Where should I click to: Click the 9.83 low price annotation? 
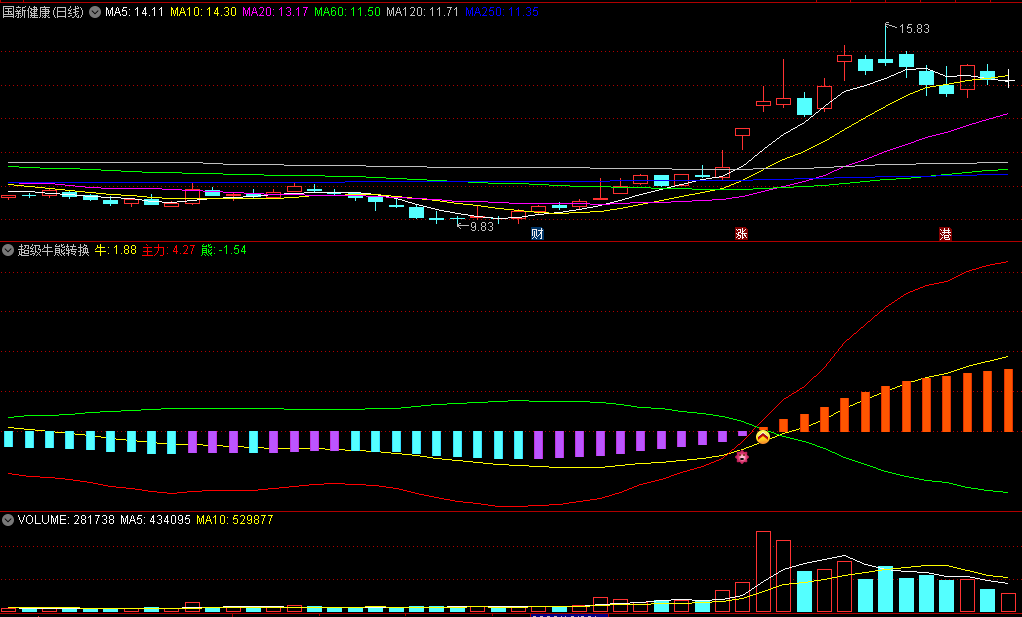click(x=482, y=227)
